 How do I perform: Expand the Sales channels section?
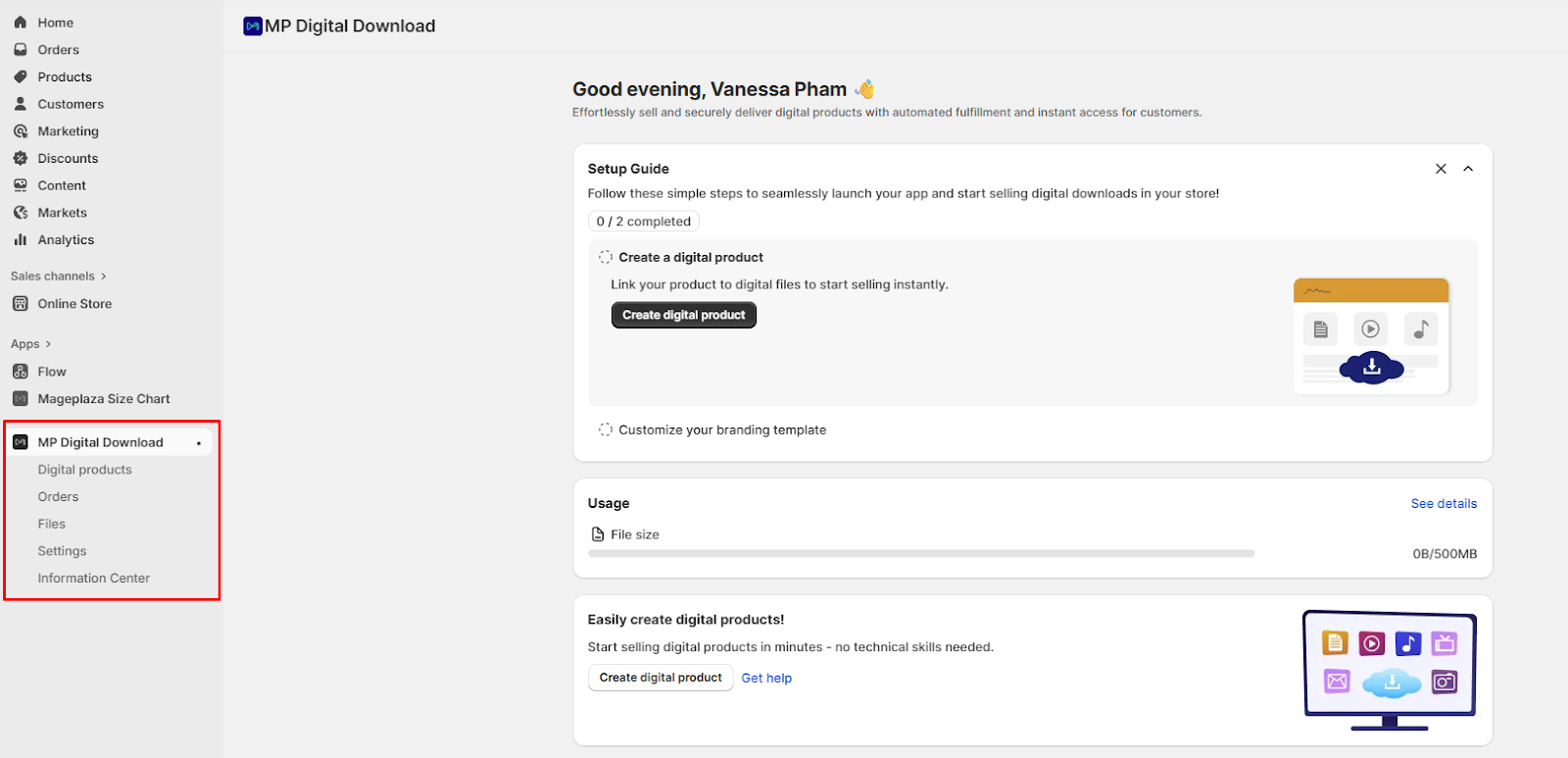[x=58, y=277]
